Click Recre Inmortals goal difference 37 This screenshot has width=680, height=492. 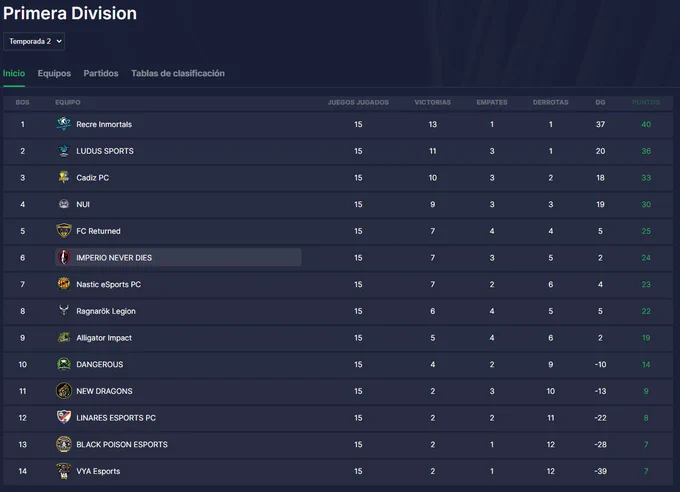pos(600,125)
